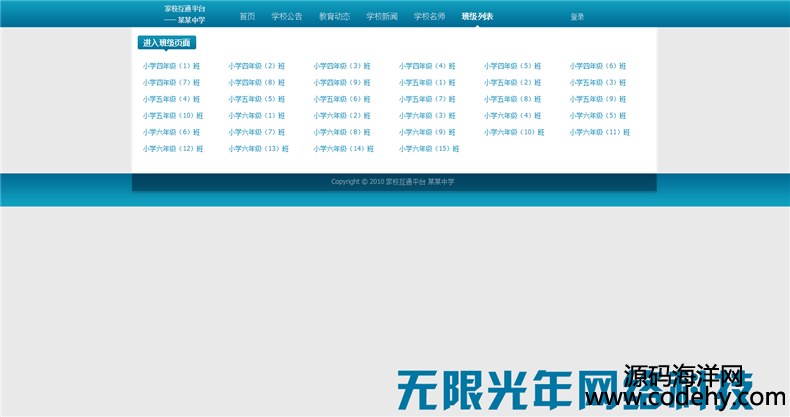Click the 家校互通平台 site logo title
Viewport: 790px width, 417px height.
[185, 9]
